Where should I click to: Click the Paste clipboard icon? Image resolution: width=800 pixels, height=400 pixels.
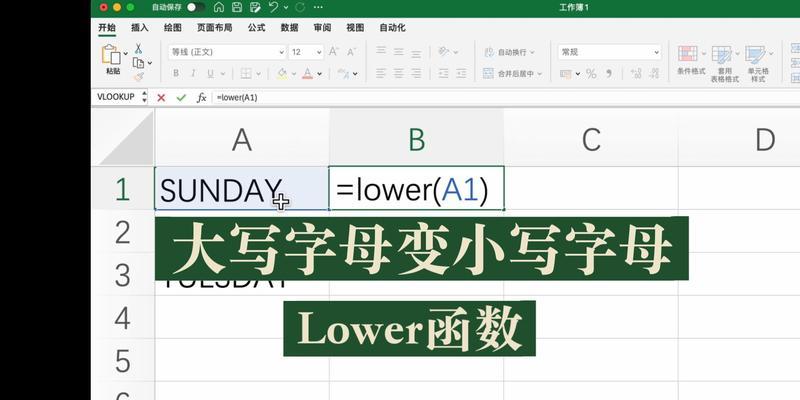point(111,54)
